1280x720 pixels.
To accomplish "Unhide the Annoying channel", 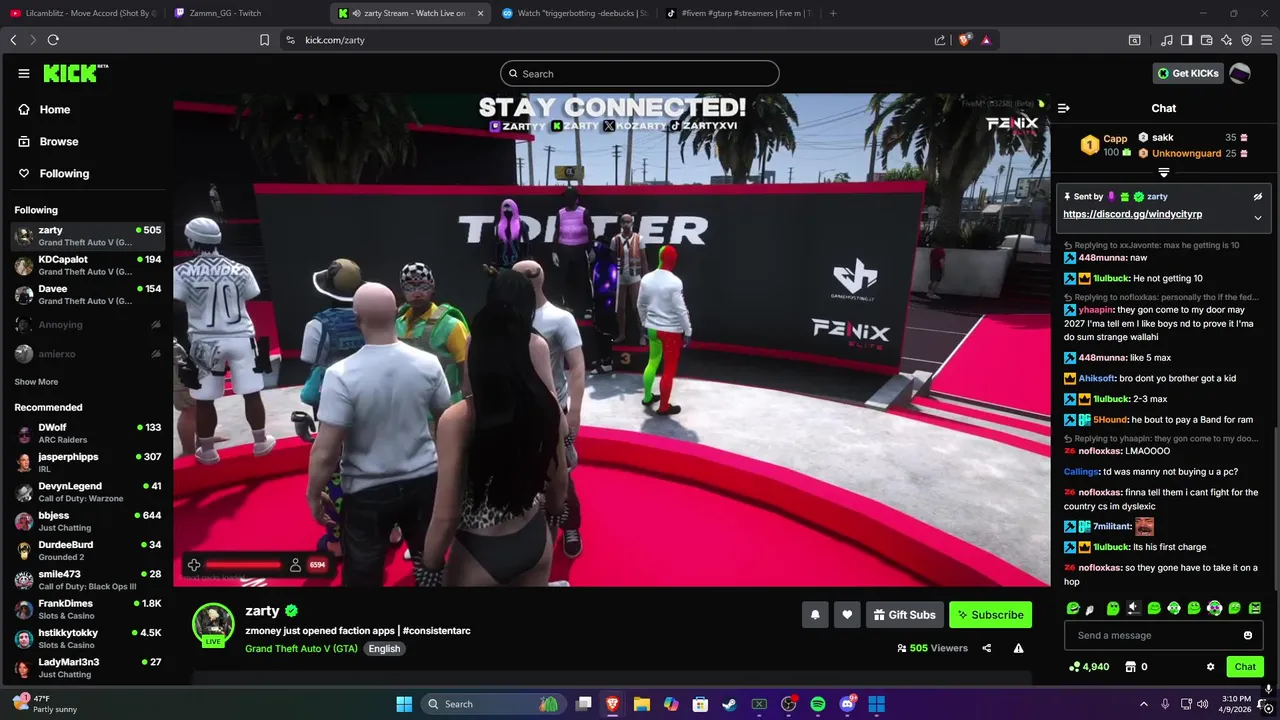I will (x=156, y=325).
